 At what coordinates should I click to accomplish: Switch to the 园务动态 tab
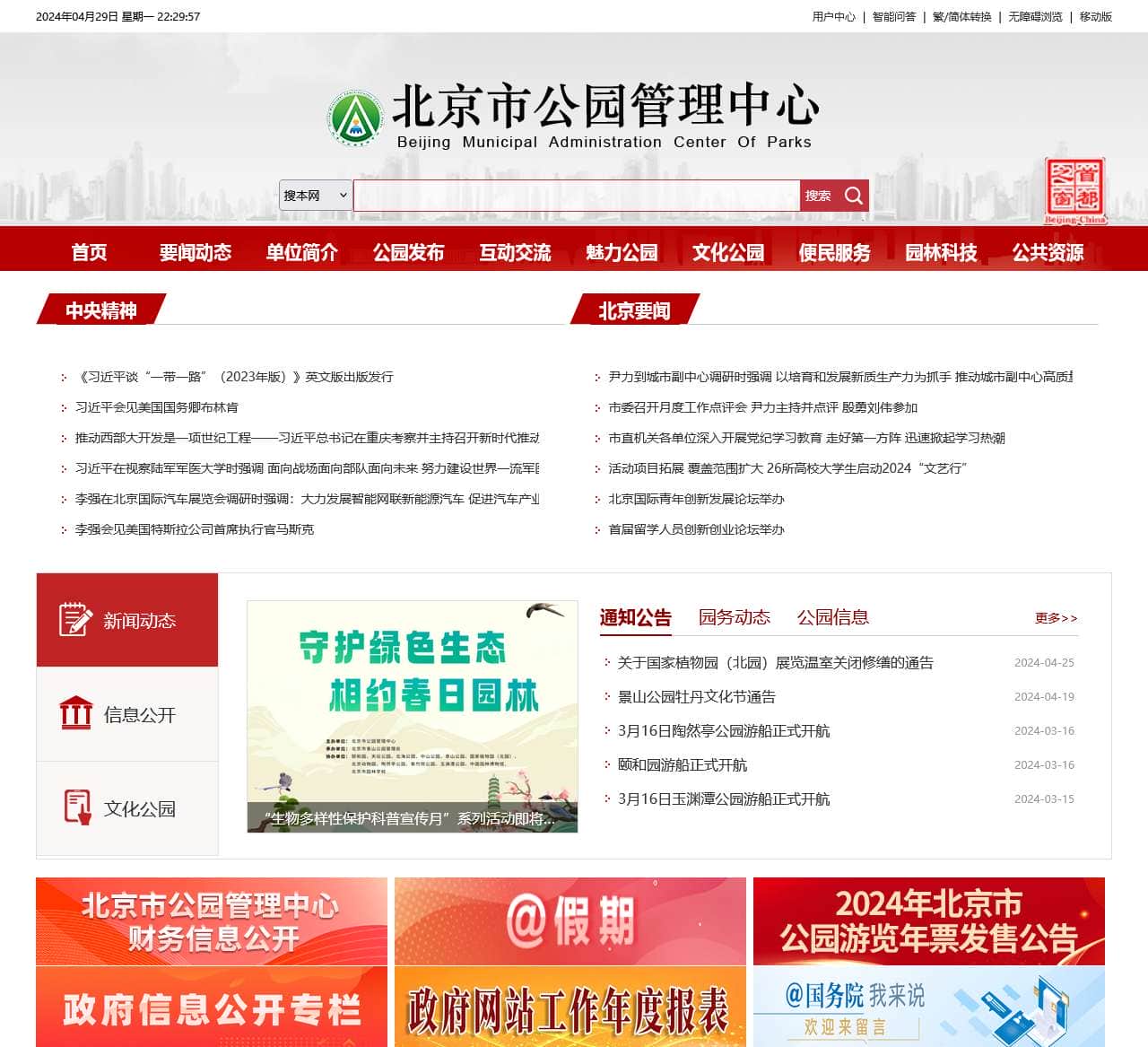(x=734, y=616)
